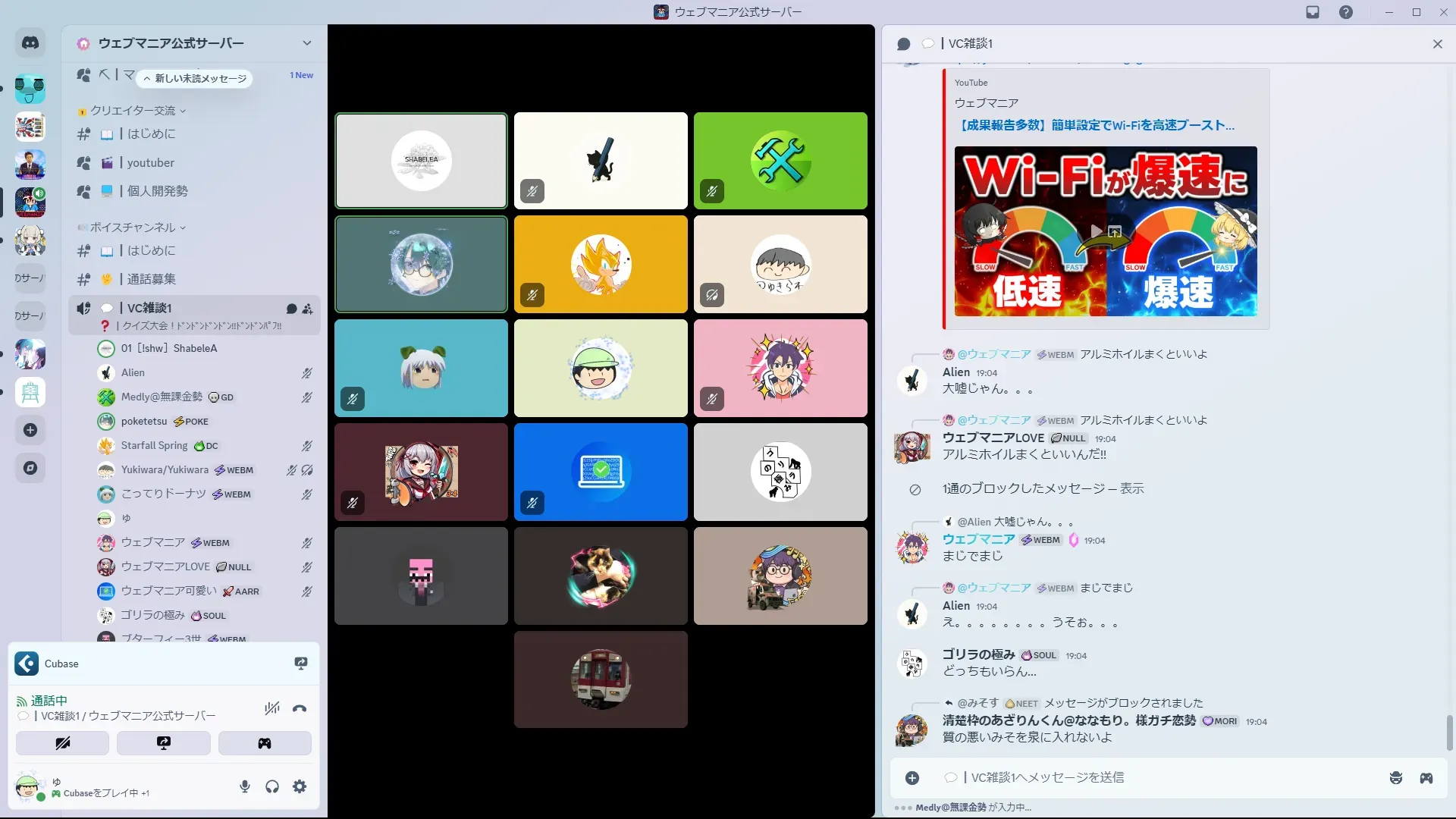
Task: Jump to the 新しい未読メッセージ unread messages
Action: 196,79
